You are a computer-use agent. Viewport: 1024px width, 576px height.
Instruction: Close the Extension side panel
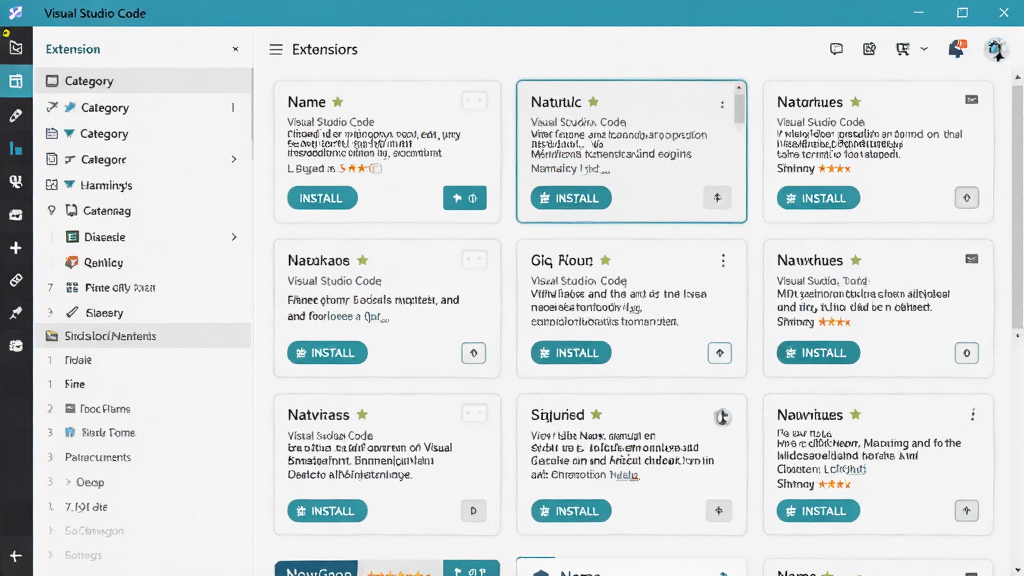coord(236,49)
